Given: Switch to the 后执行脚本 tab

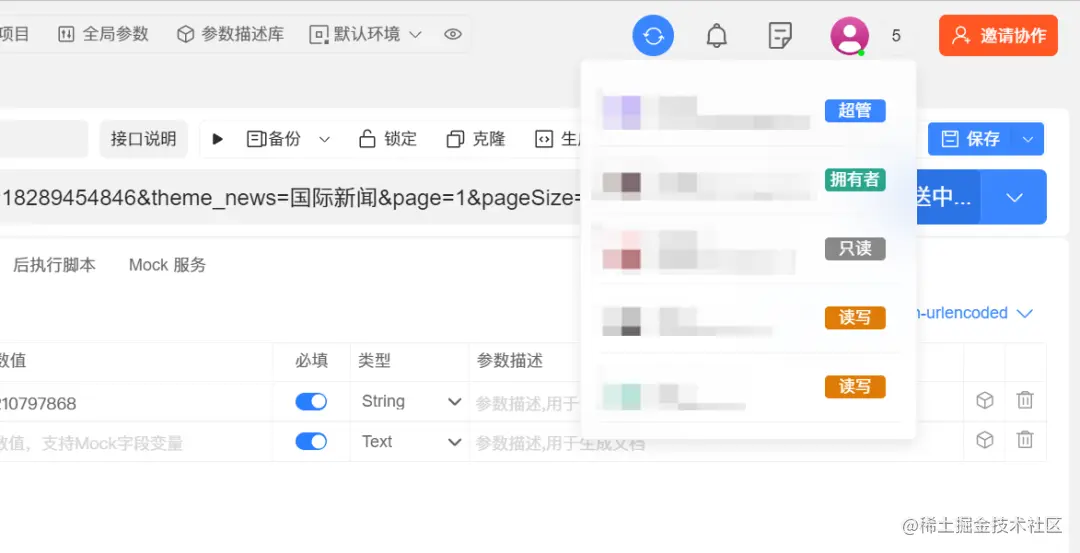Looking at the screenshot, I should click(x=54, y=265).
